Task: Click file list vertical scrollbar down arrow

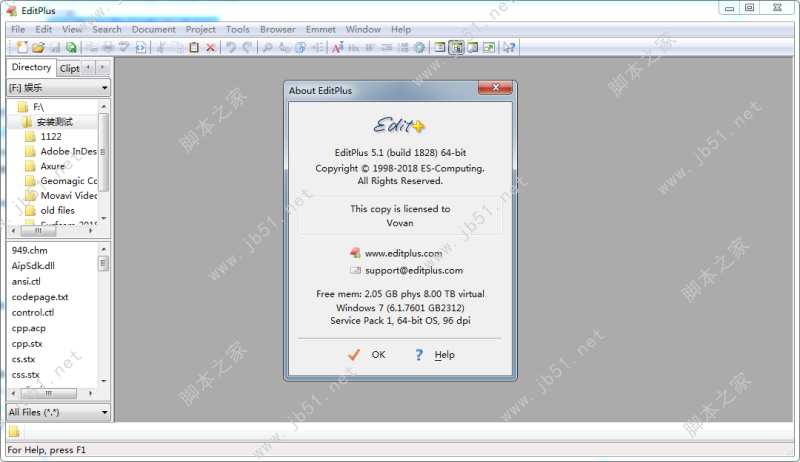Action: click(104, 381)
